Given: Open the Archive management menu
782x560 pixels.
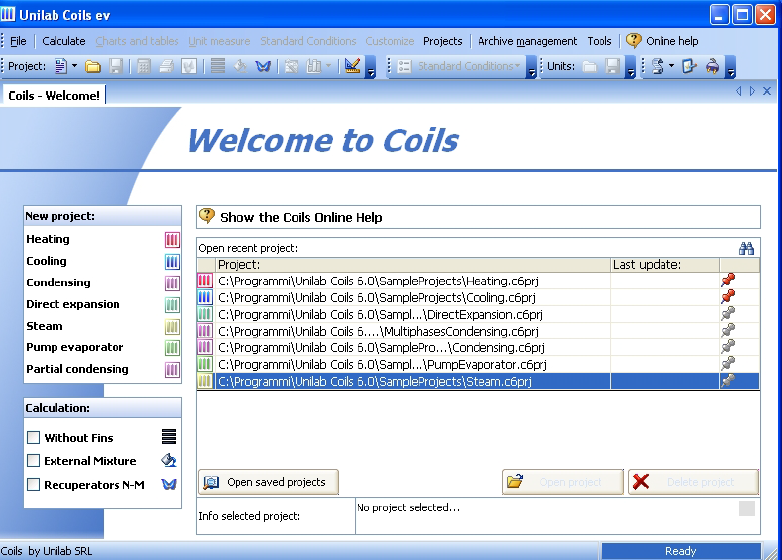Looking at the screenshot, I should pyautogui.click(x=527, y=41).
